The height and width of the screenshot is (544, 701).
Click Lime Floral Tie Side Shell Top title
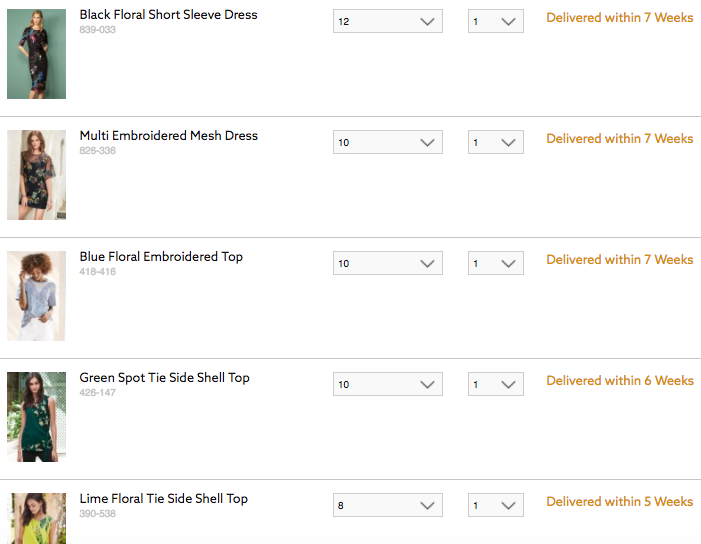163,499
